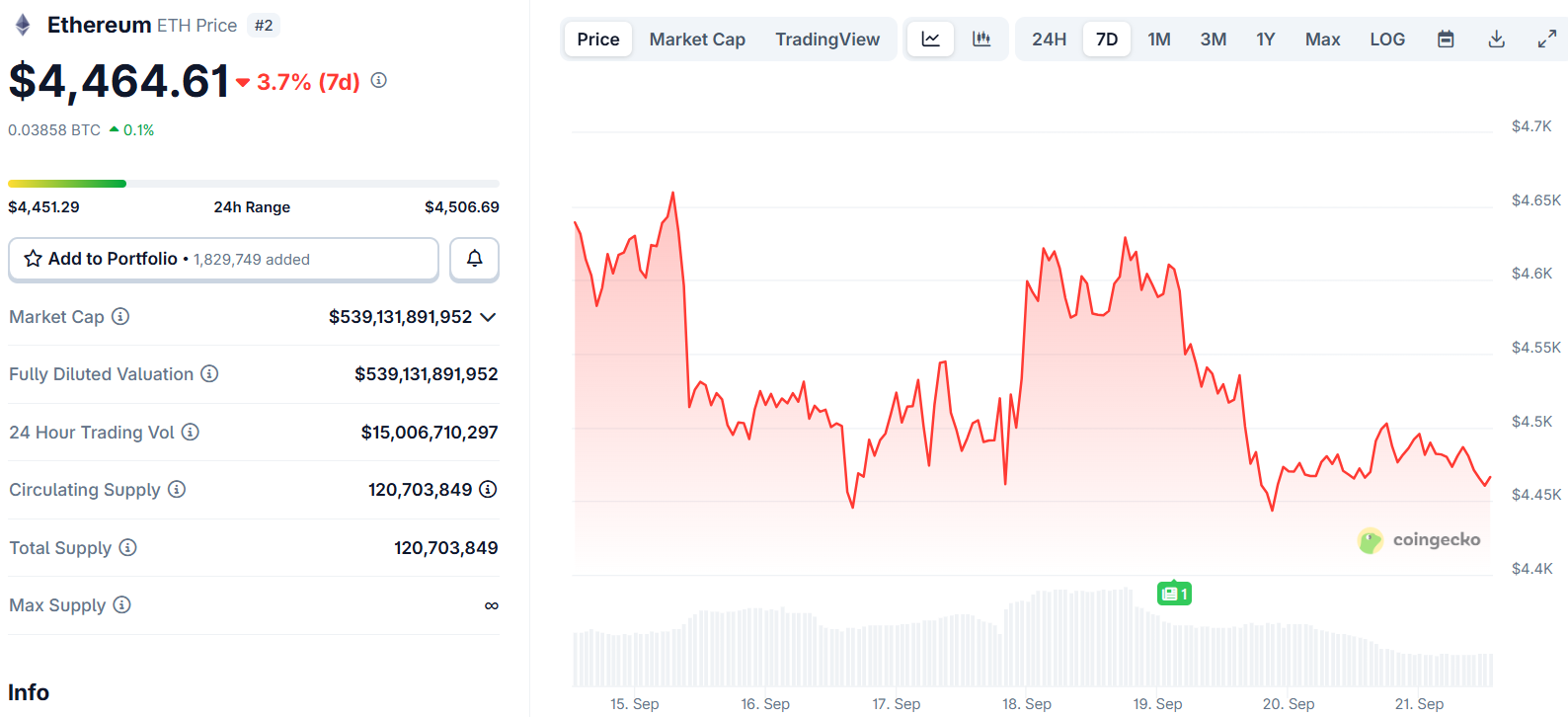Viewport: 1568px width, 717px height.
Task: Click info icon after the 120,703,849 circulating value
Action: click(488, 489)
